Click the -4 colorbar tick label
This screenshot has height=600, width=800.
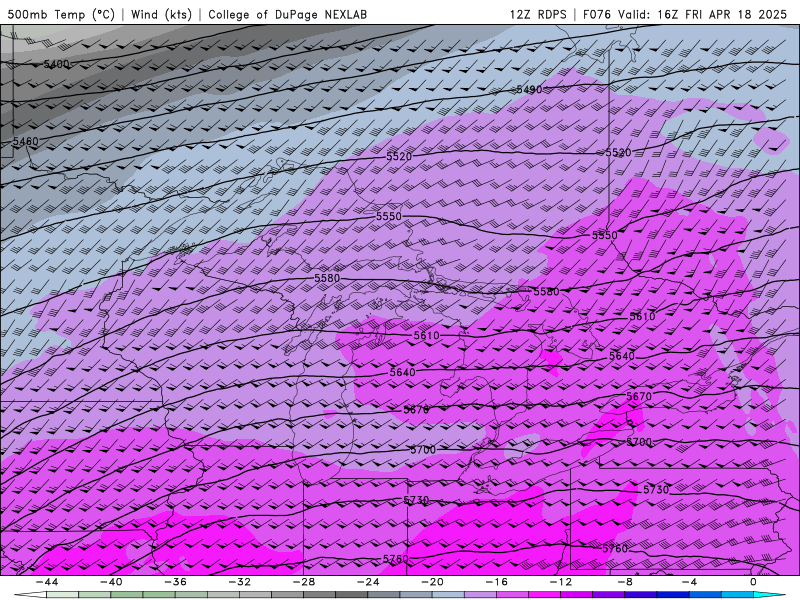pyautogui.click(x=689, y=582)
